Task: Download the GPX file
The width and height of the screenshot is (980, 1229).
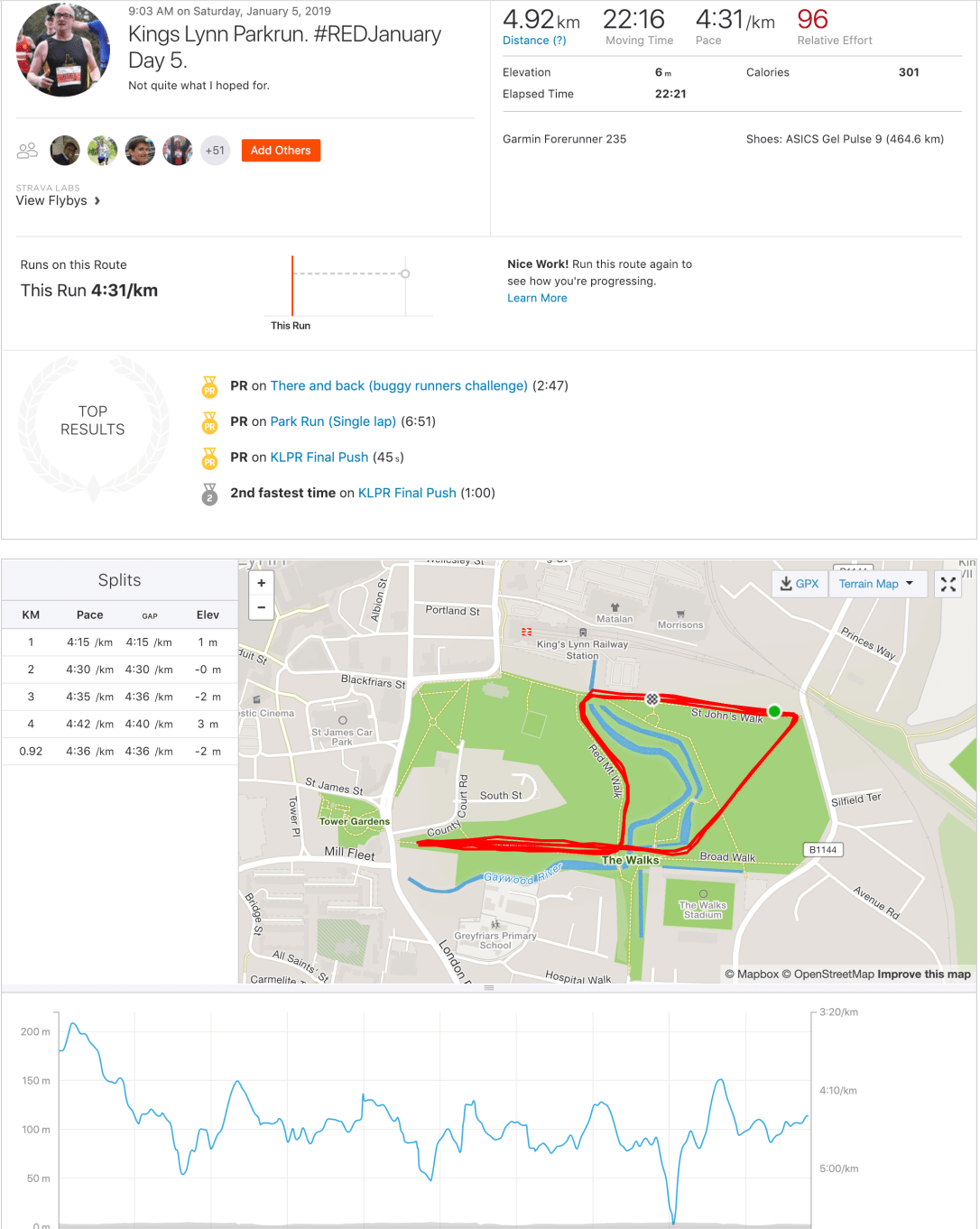Action: coord(800,584)
